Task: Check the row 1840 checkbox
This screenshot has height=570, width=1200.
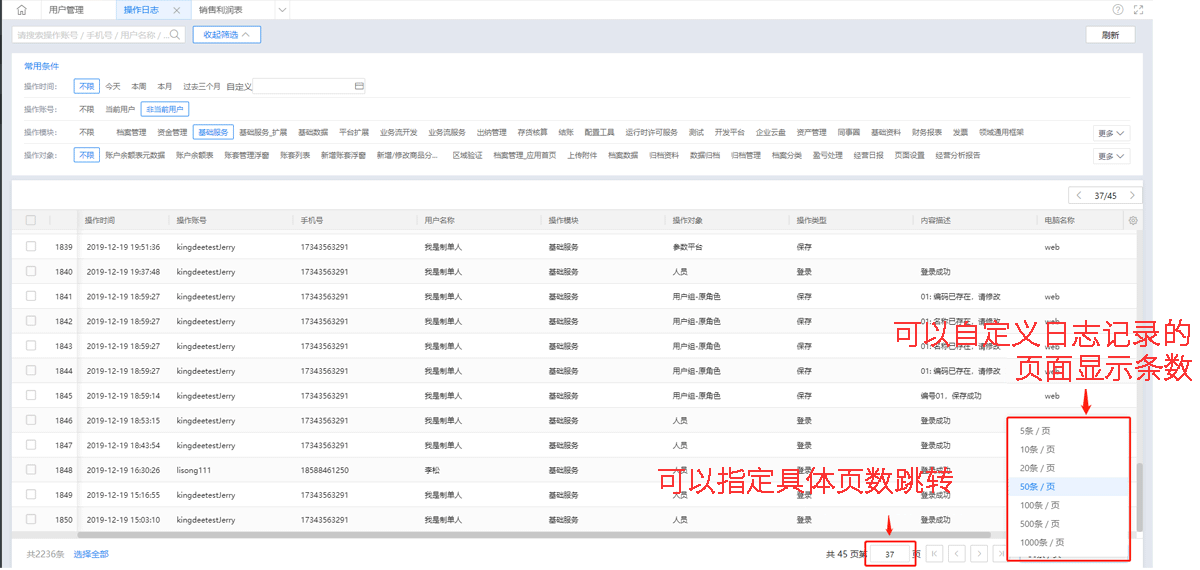Action: coord(31,271)
